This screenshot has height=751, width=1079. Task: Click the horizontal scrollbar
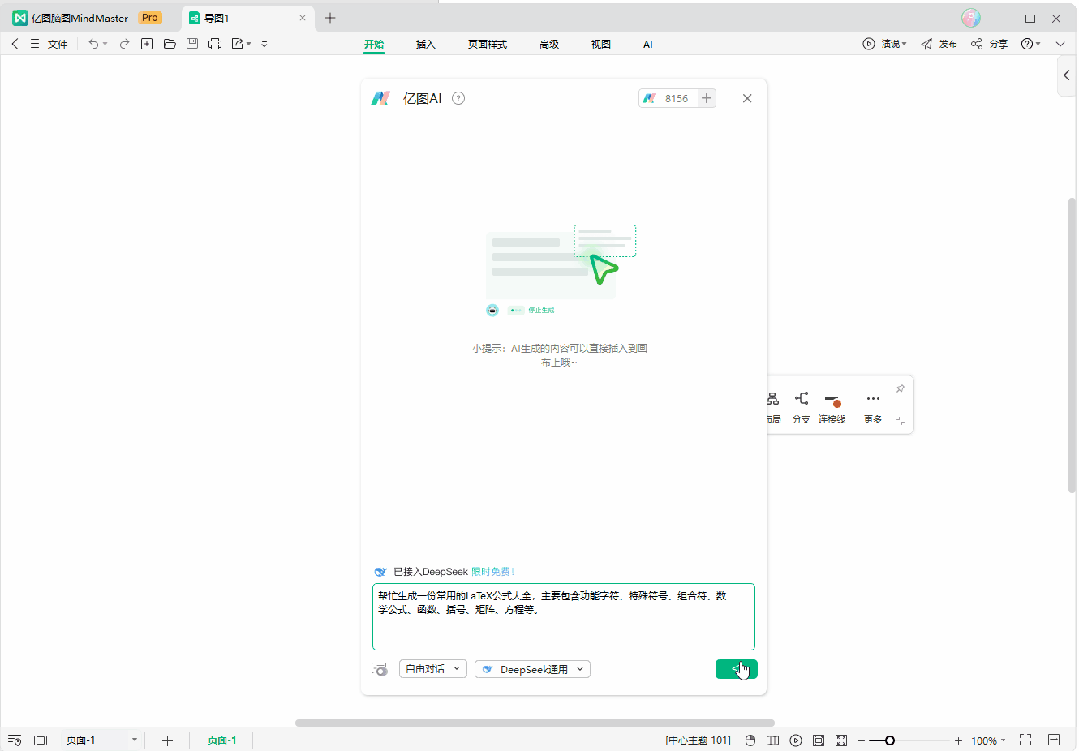(535, 723)
